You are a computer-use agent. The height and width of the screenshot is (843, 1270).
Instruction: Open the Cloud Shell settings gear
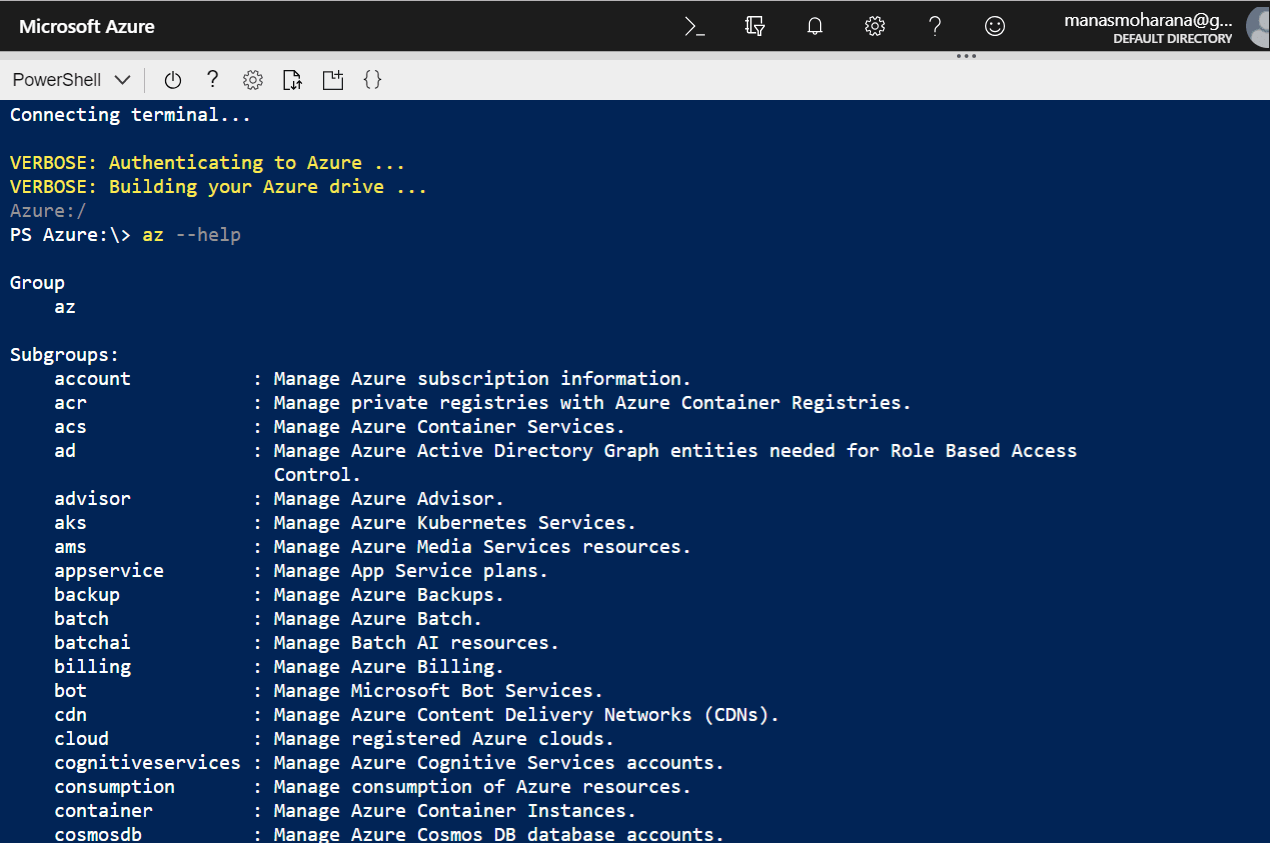pyautogui.click(x=252, y=80)
